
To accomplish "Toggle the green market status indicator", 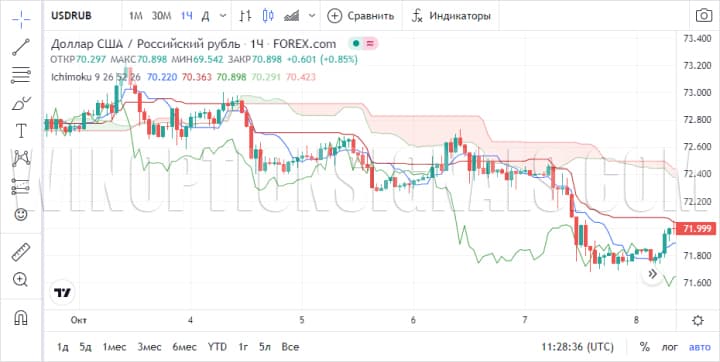I will click(356, 44).
